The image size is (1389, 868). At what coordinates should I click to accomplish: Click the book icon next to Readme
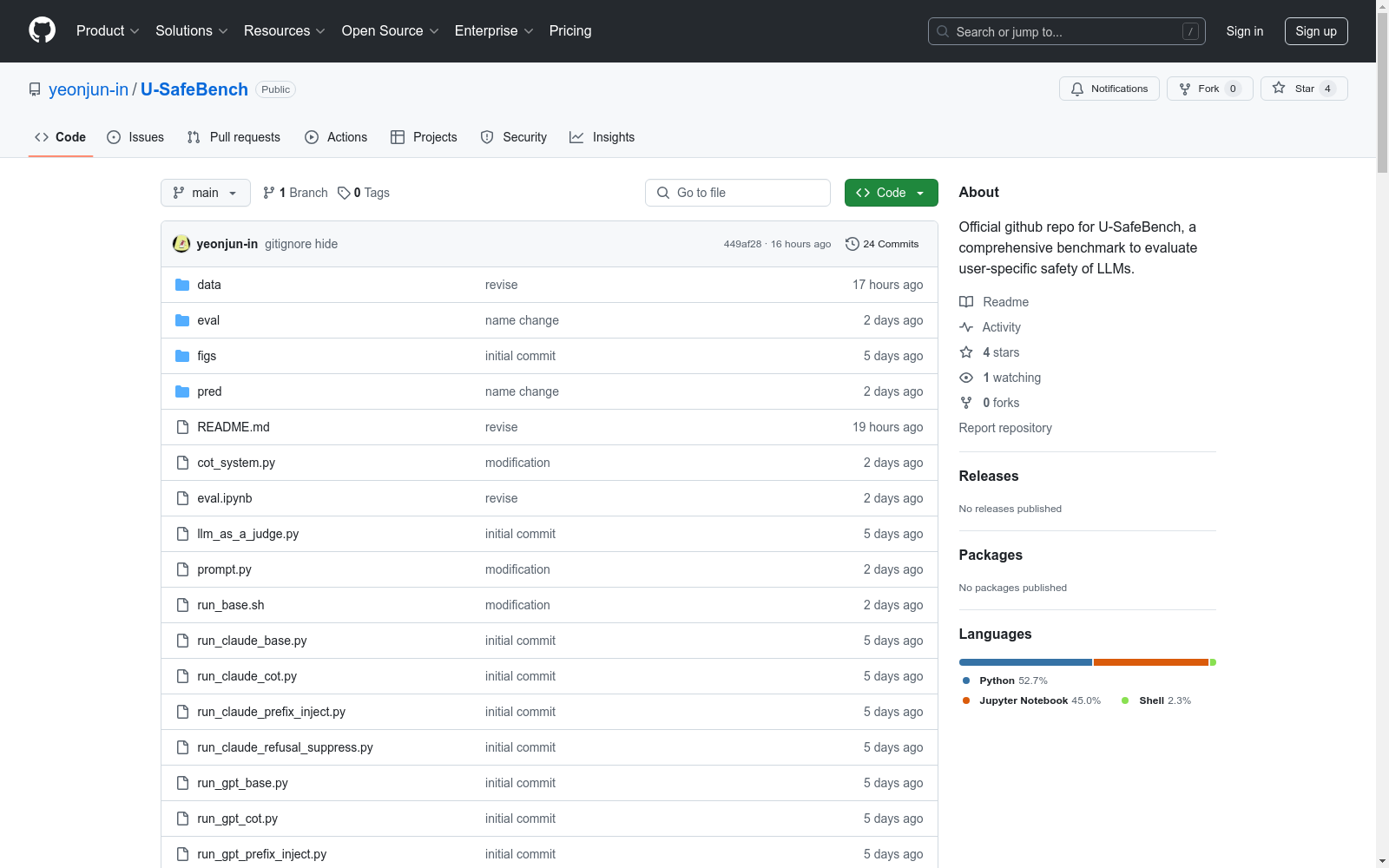(966, 302)
